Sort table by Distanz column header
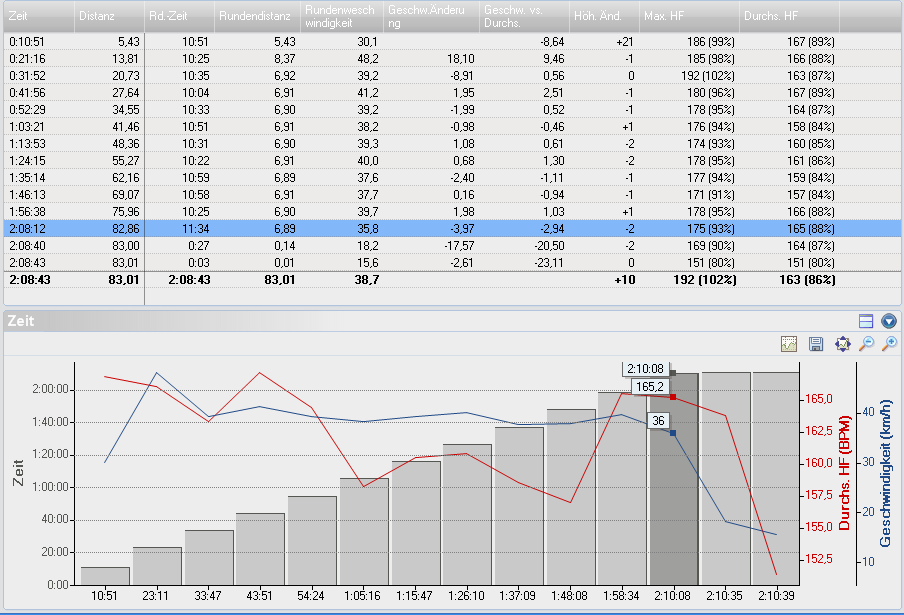Image resolution: width=904 pixels, height=615 pixels. tap(109, 16)
